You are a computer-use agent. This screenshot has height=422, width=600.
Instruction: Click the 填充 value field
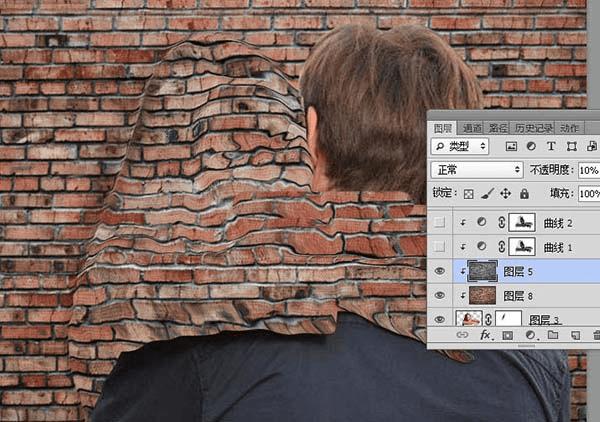589,194
